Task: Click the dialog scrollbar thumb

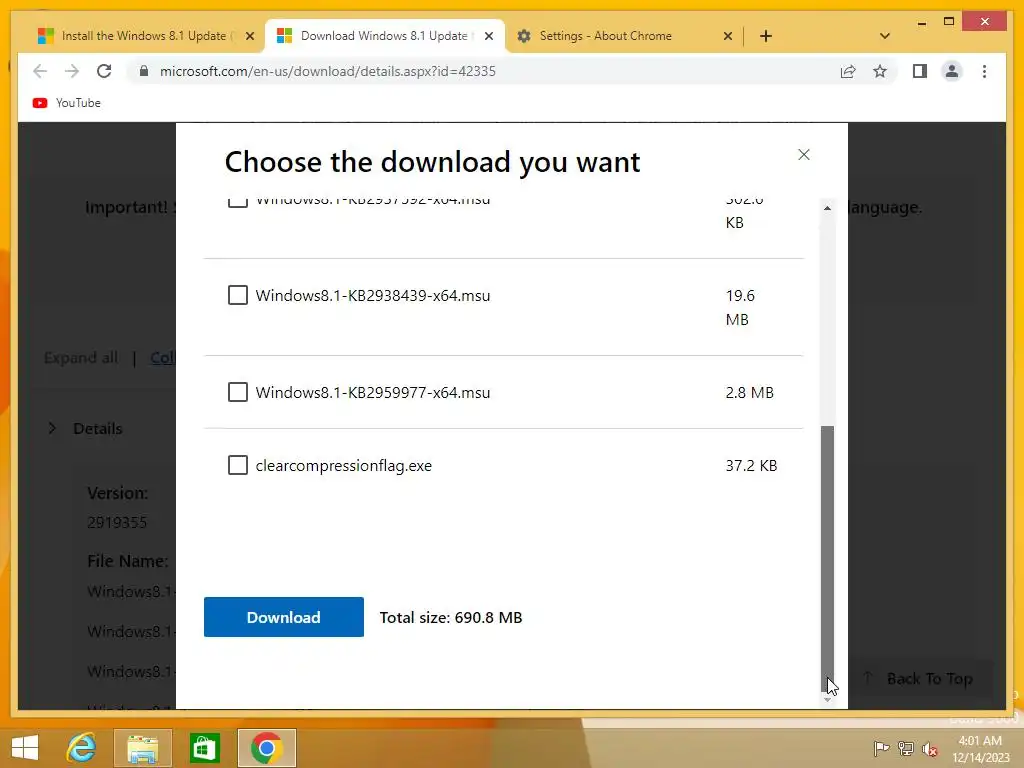Action: coord(827,558)
